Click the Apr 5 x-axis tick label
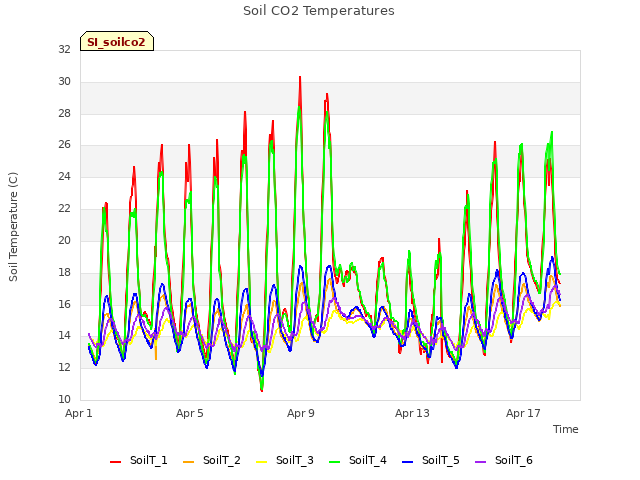Viewport: 640px width, 480px height. click(x=190, y=413)
